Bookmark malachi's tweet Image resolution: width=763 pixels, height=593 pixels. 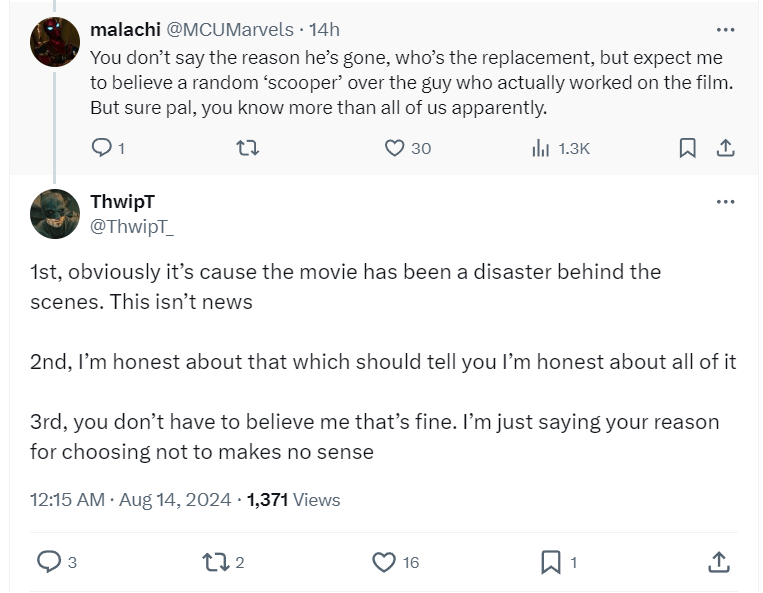(687, 148)
